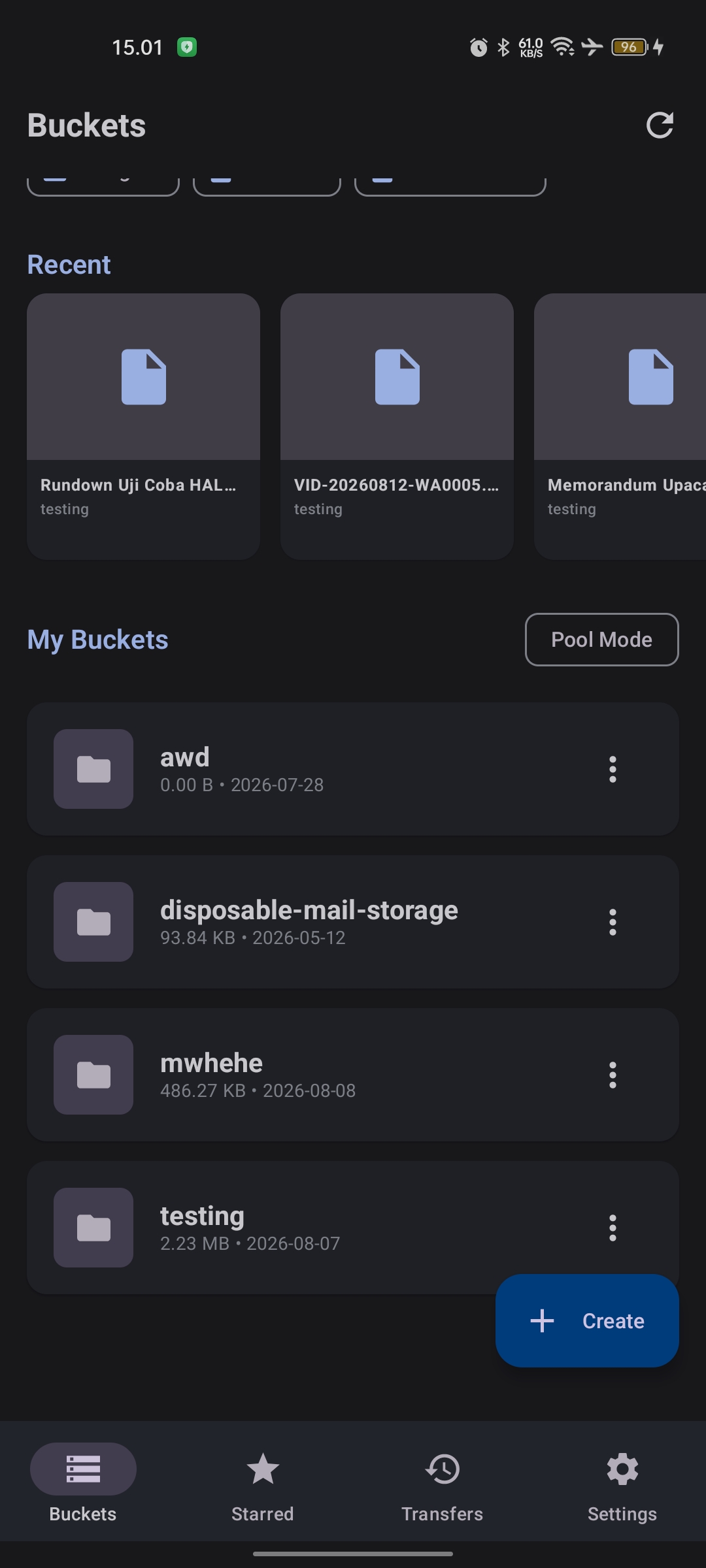
Task: Open recent file VID-20260812-WA0005
Action: [x=397, y=426]
